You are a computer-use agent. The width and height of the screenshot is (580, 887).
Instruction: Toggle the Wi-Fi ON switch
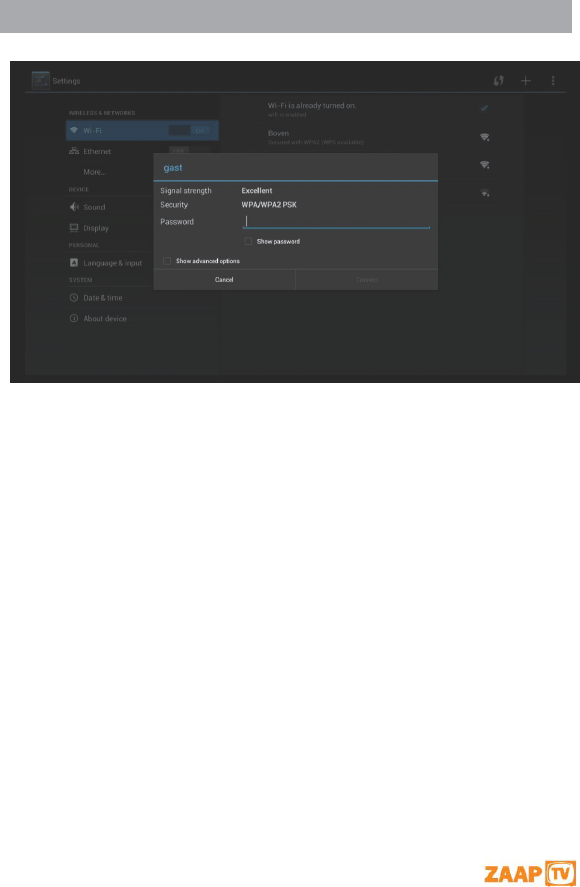coord(189,131)
